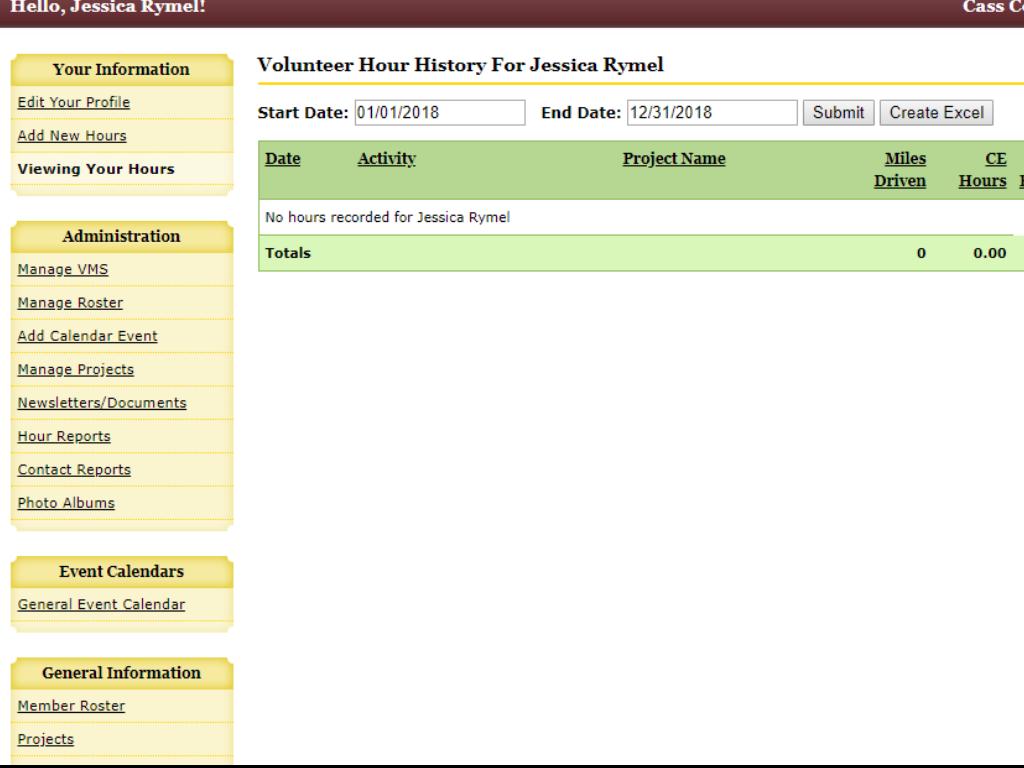
Task: View Hour Reports
Action: 64,436
